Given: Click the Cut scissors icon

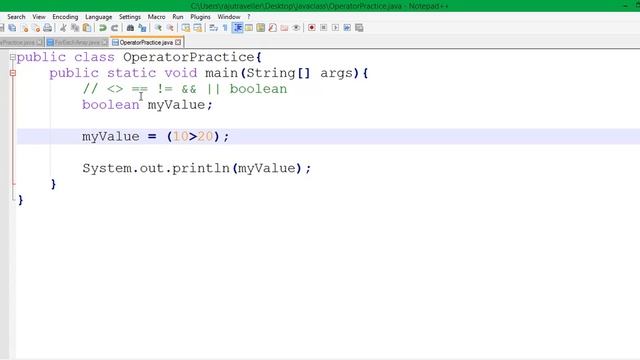Looking at the screenshot, I should (x=63, y=28).
